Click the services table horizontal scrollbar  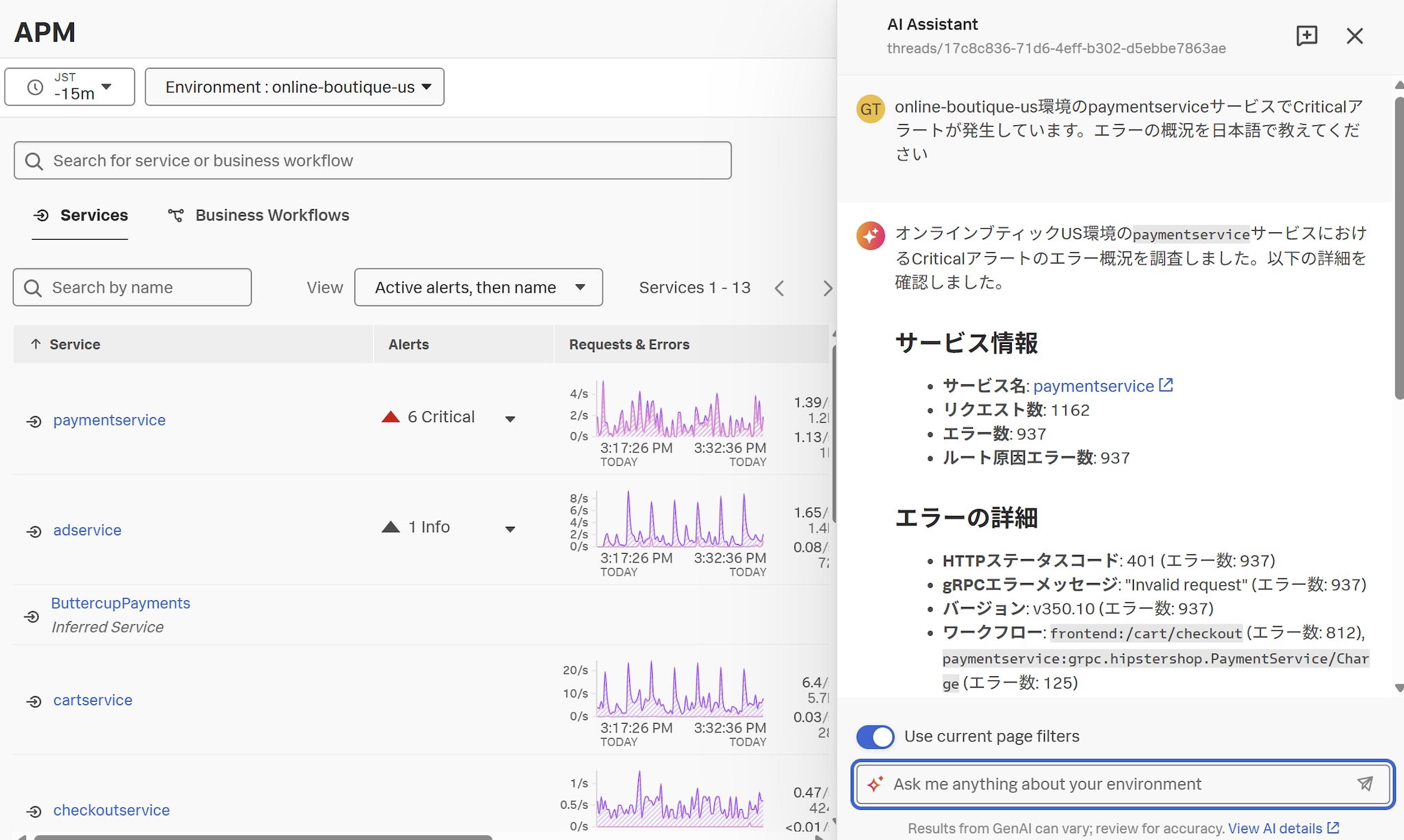tap(263, 837)
